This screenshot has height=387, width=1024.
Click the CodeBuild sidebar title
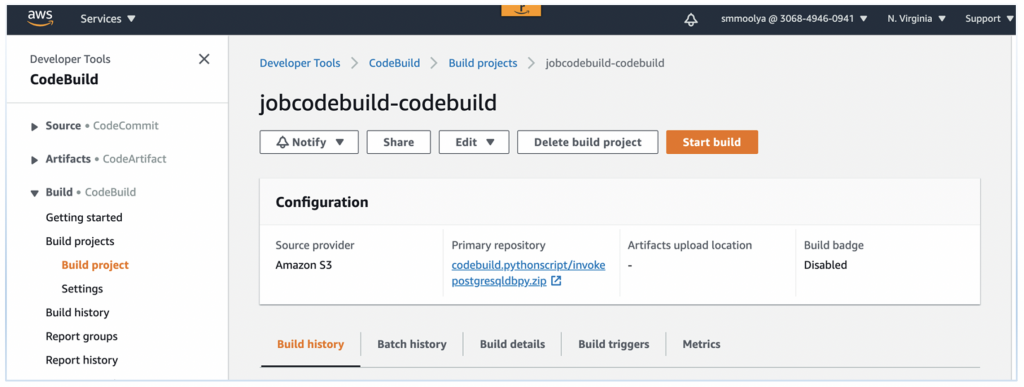point(64,80)
